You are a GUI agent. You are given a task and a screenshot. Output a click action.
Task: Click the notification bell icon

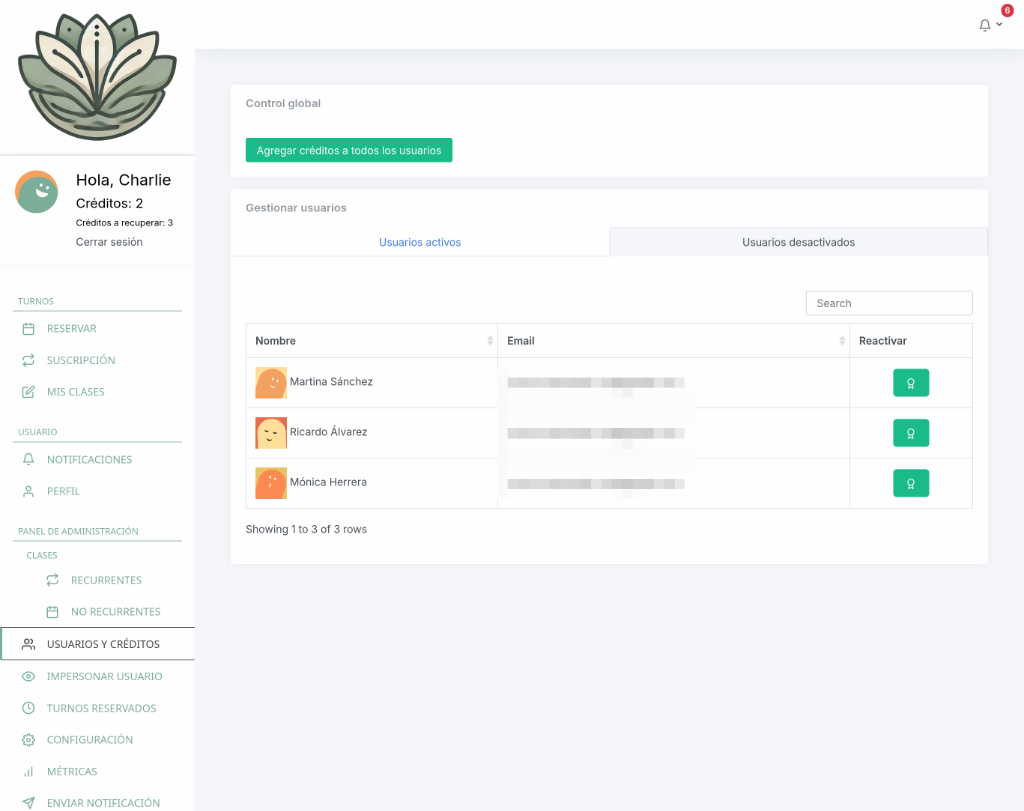[985, 25]
